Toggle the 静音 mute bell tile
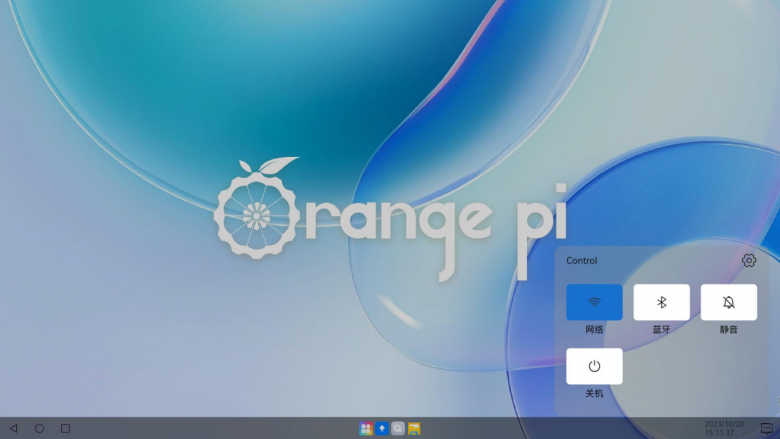The image size is (780, 439). click(x=728, y=302)
